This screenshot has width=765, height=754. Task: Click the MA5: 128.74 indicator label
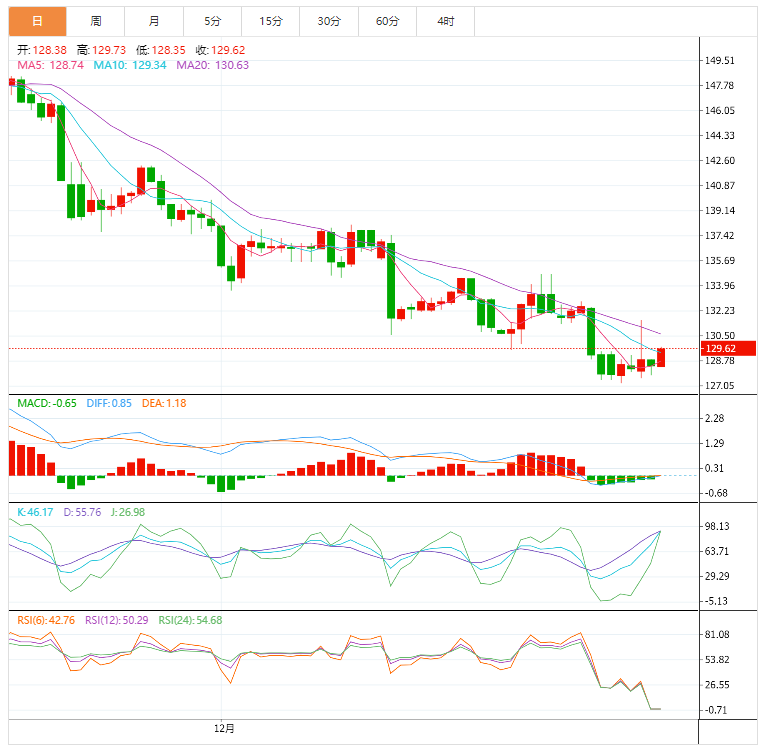point(51,65)
